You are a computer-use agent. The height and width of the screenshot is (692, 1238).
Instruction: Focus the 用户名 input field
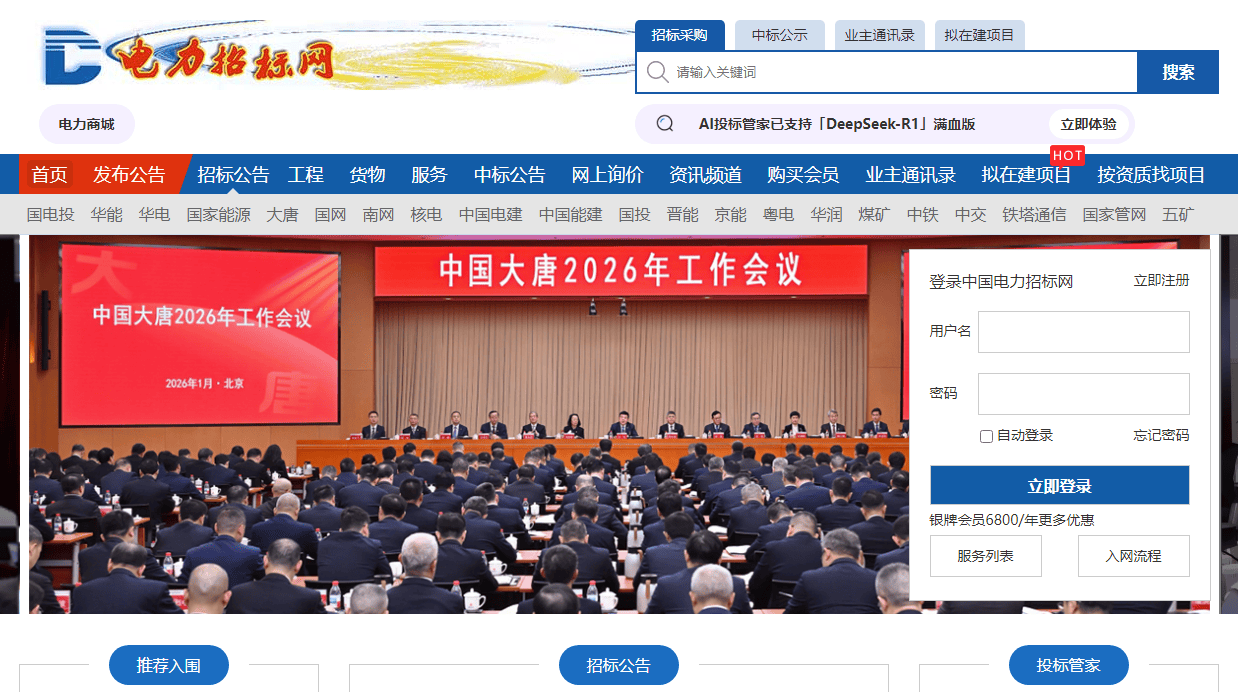(1083, 332)
